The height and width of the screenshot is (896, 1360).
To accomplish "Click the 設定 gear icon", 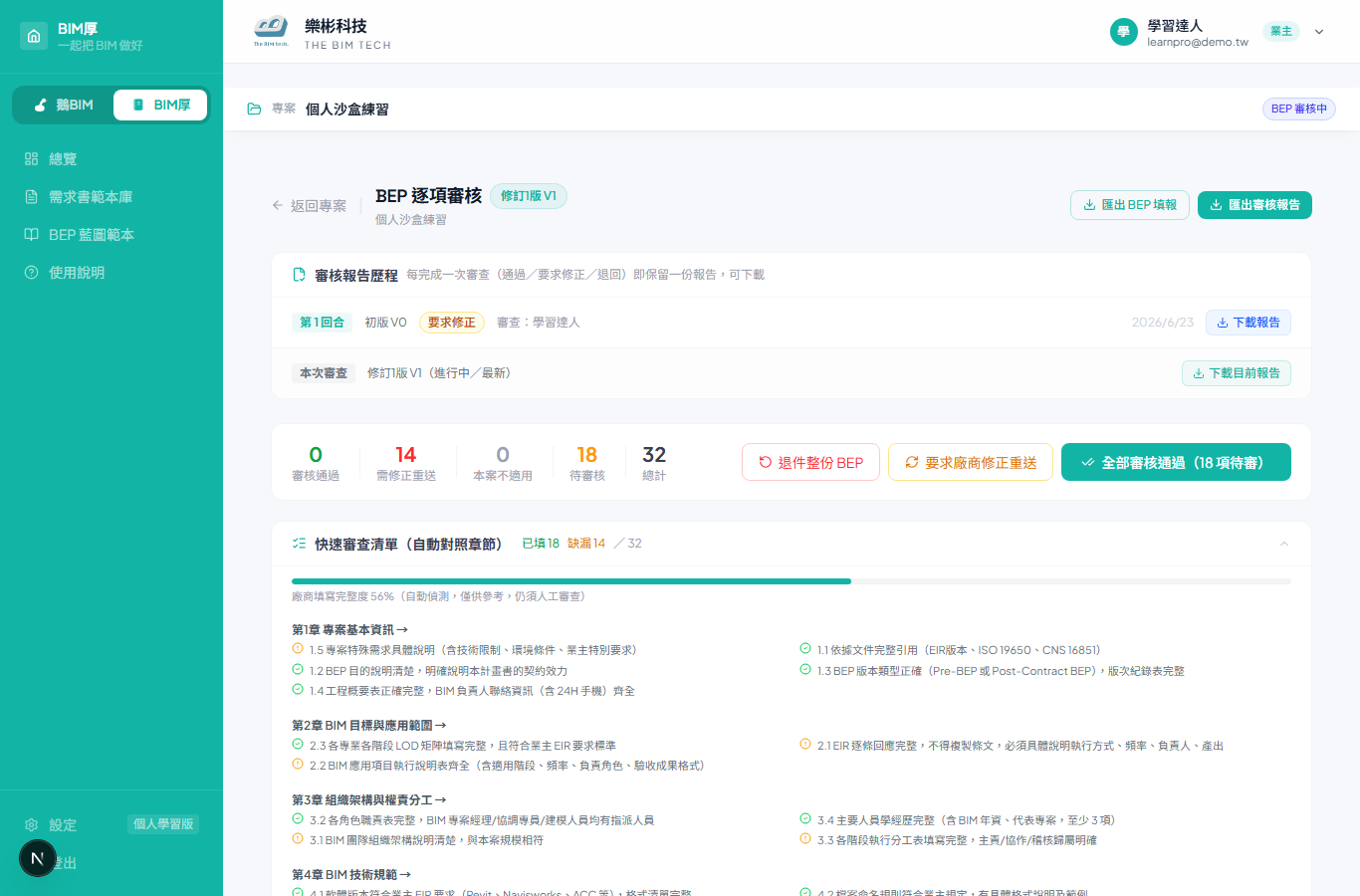I will coord(31,825).
